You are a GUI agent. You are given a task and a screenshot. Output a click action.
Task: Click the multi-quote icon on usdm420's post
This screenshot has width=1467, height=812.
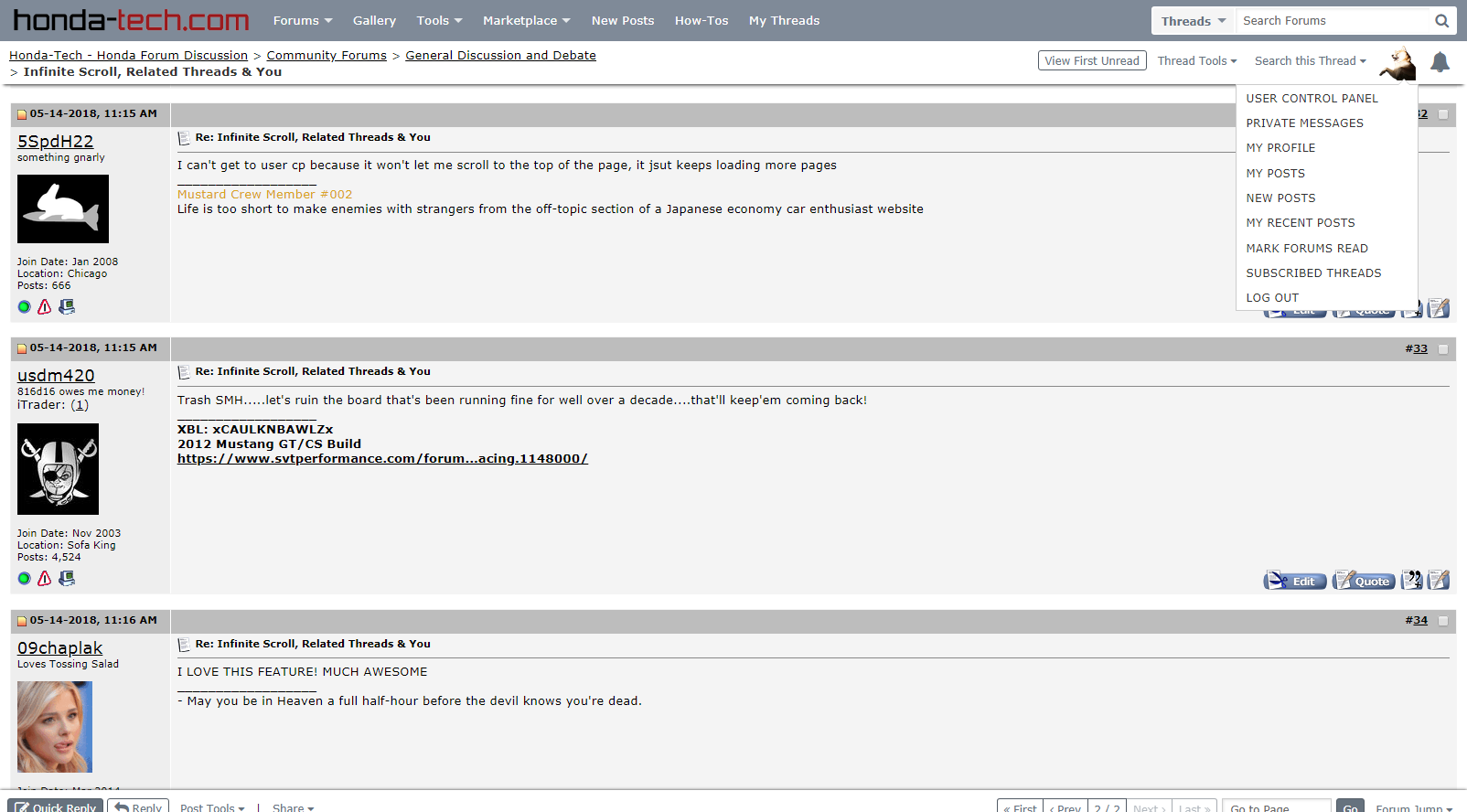click(x=1411, y=580)
